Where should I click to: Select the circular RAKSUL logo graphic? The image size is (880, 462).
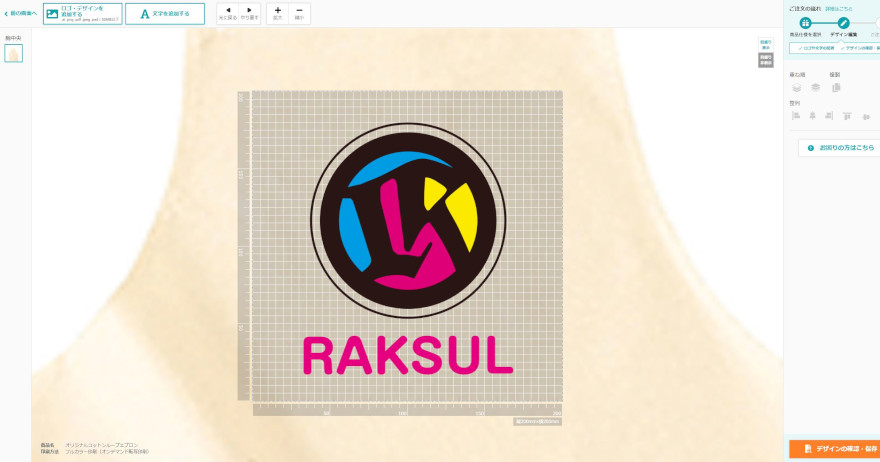click(408, 221)
